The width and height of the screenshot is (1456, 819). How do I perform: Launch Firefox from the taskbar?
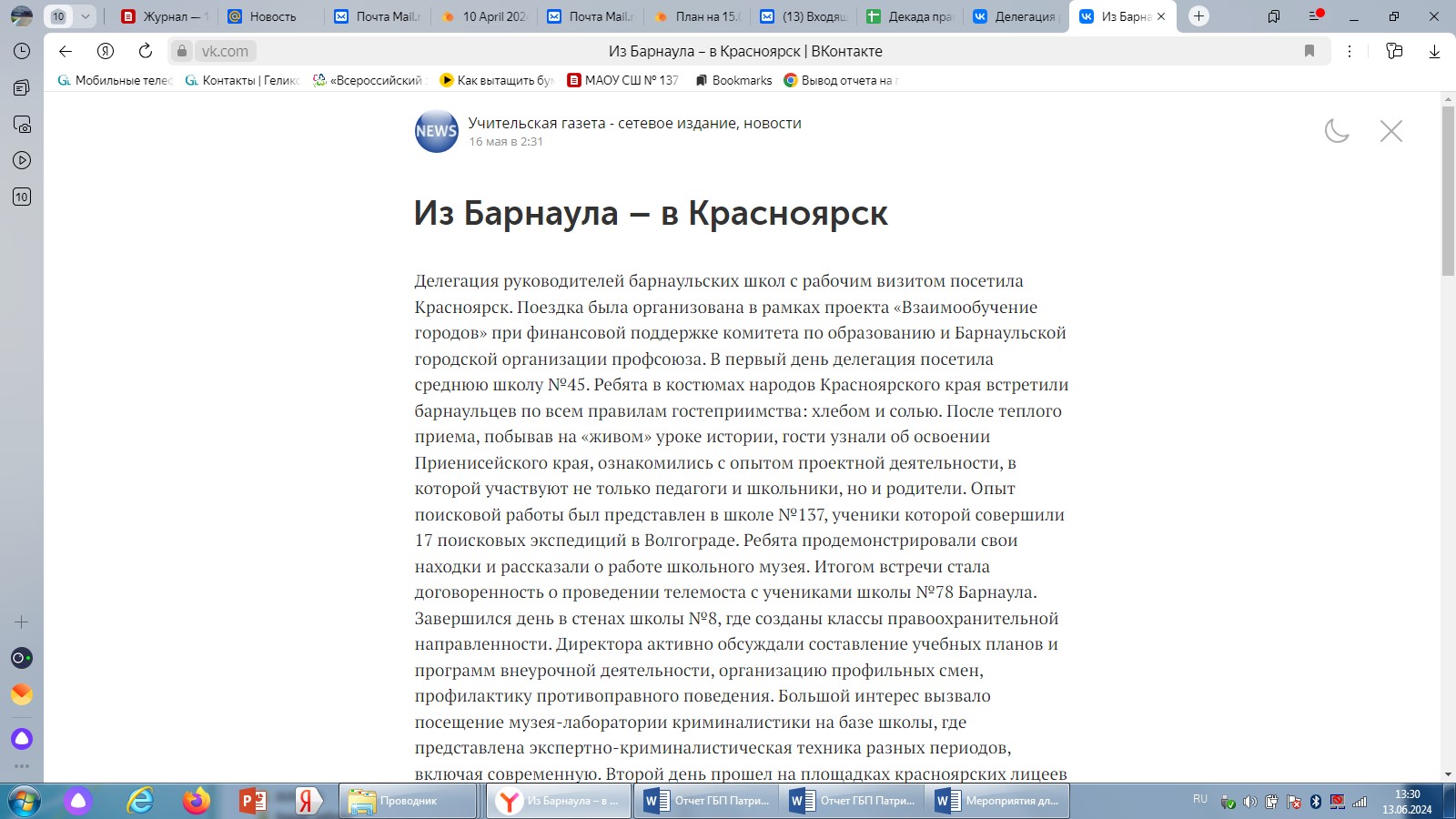[196, 801]
